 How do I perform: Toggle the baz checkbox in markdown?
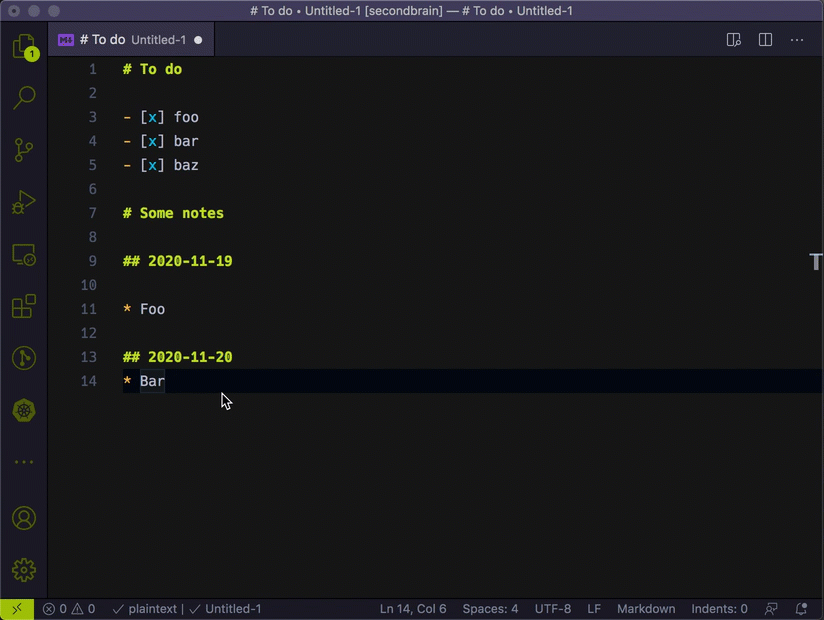coord(153,165)
